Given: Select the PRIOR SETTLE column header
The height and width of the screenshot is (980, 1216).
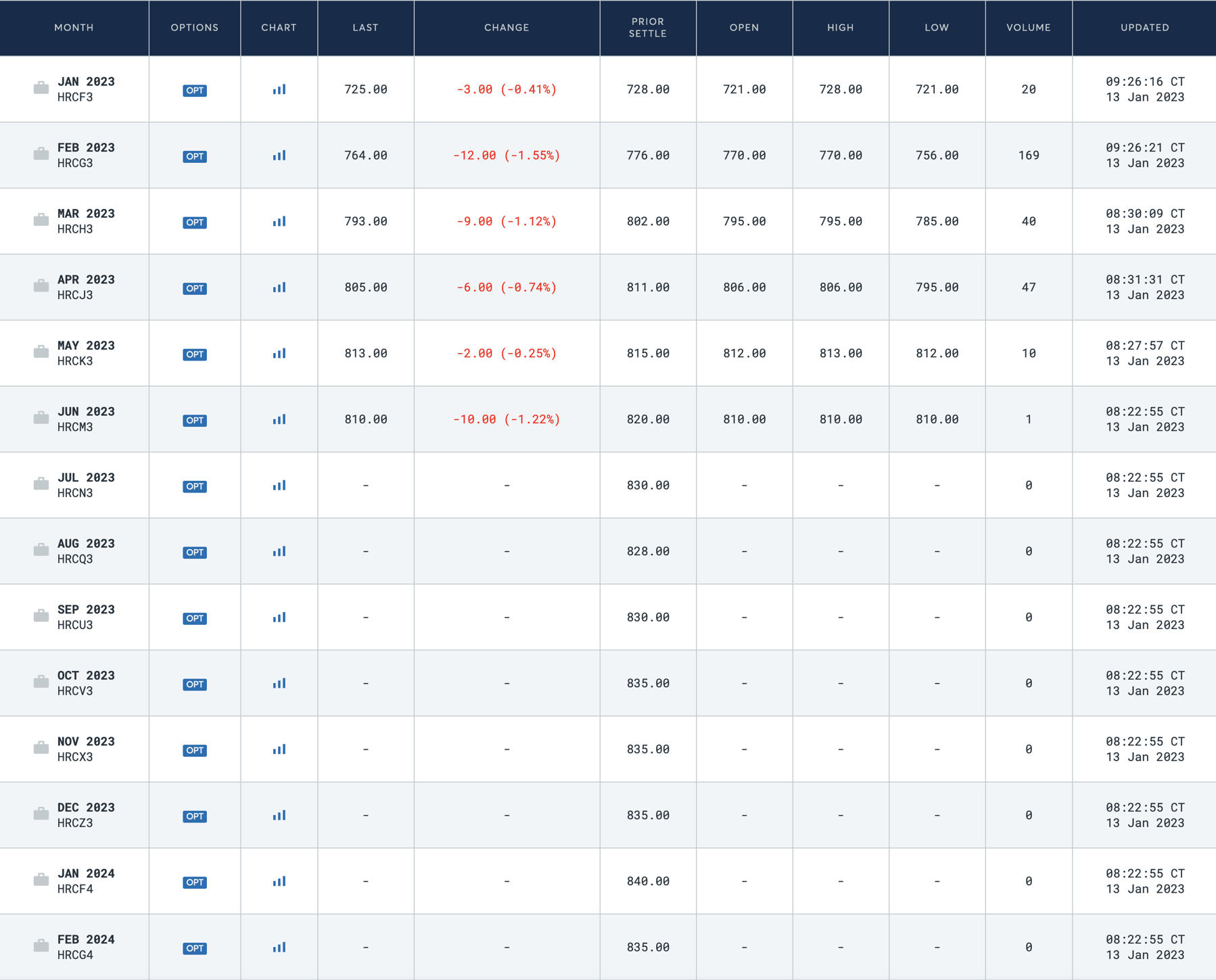Looking at the screenshot, I should [x=647, y=28].
